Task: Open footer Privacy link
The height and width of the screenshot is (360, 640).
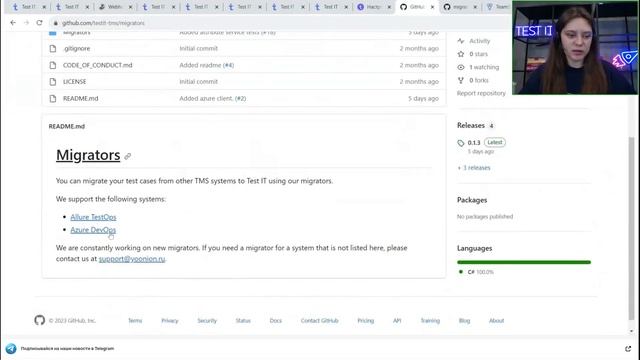Action: [170, 321]
